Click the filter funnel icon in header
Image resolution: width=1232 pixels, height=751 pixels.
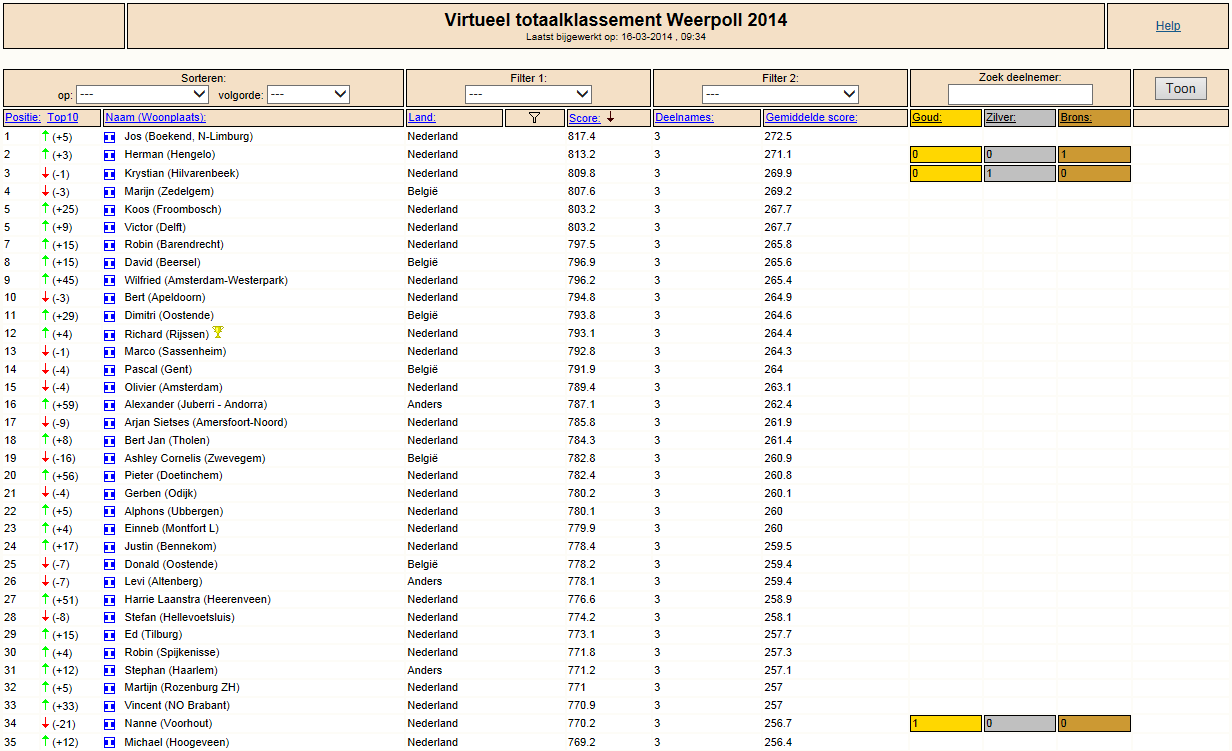[534, 118]
